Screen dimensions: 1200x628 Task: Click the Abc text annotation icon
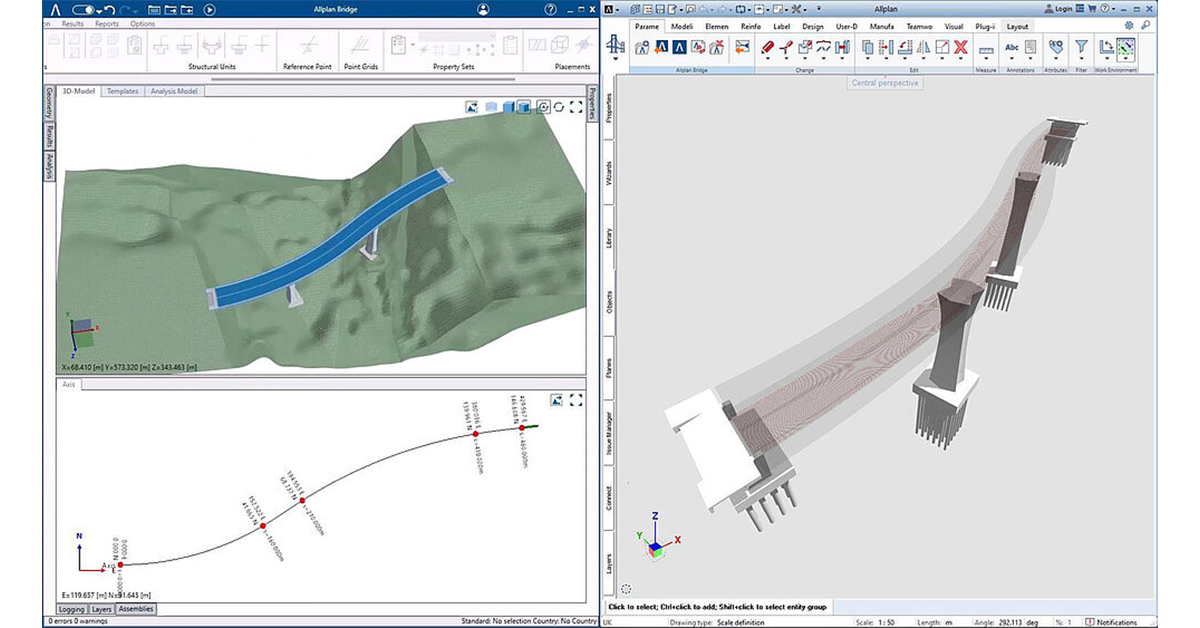pyautogui.click(x=1012, y=46)
